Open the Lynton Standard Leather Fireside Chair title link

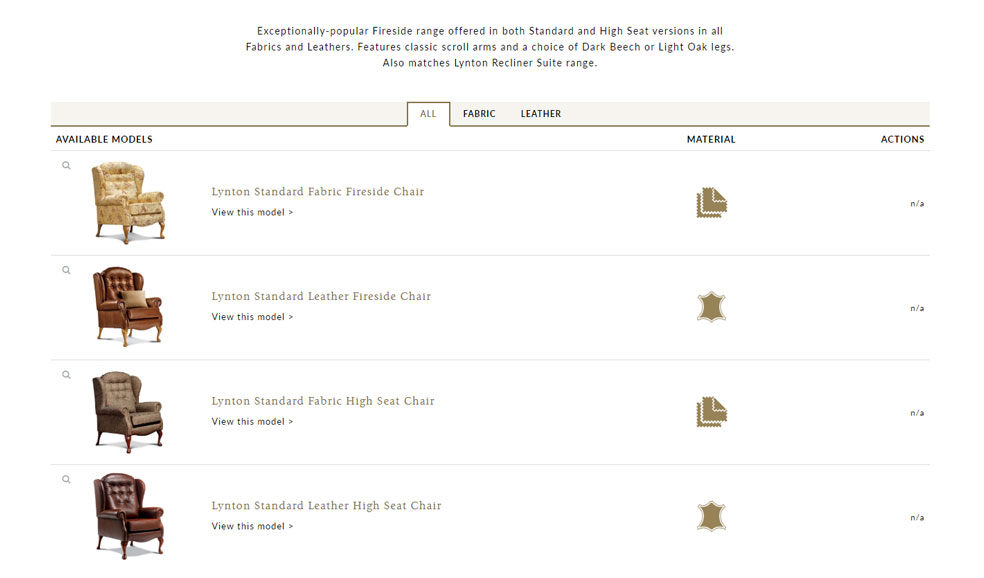[x=321, y=297]
